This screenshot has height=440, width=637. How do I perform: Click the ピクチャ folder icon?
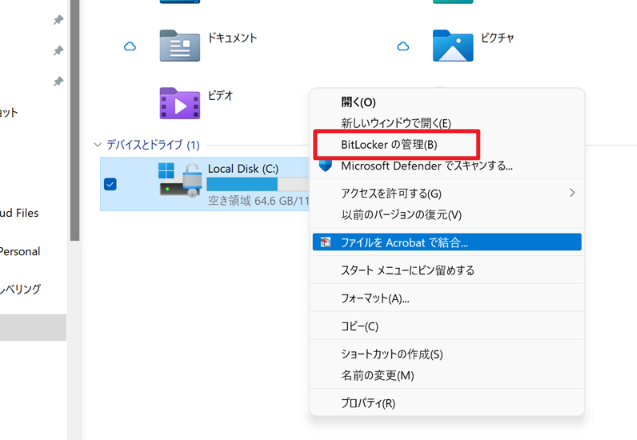pyautogui.click(x=453, y=46)
